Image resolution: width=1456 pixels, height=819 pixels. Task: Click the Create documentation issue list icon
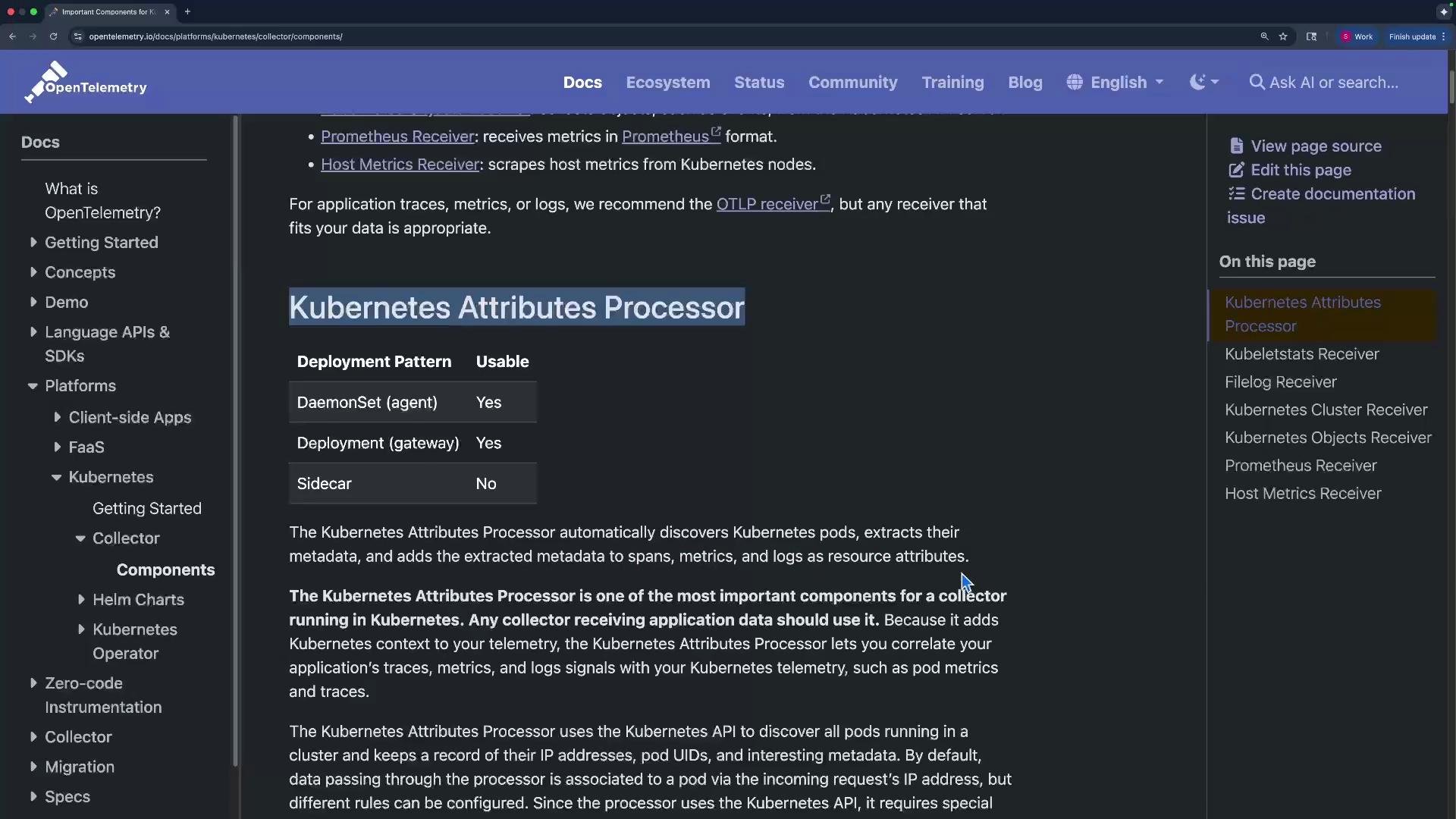pyautogui.click(x=1237, y=193)
